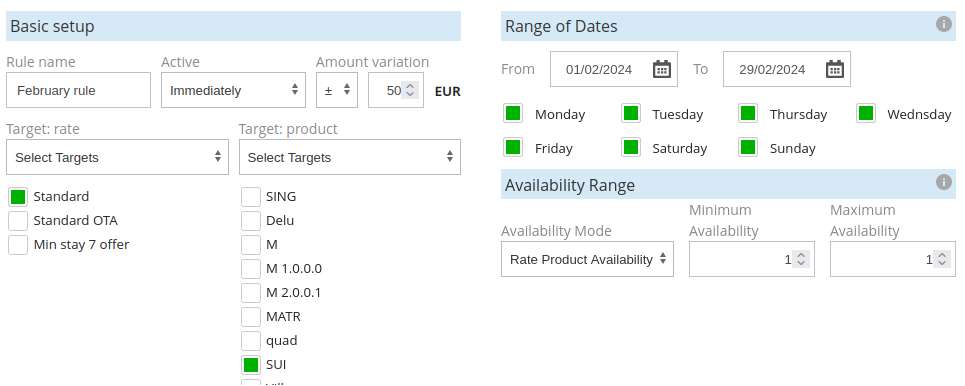Check the Min stay 7 offer box

pos(18,244)
